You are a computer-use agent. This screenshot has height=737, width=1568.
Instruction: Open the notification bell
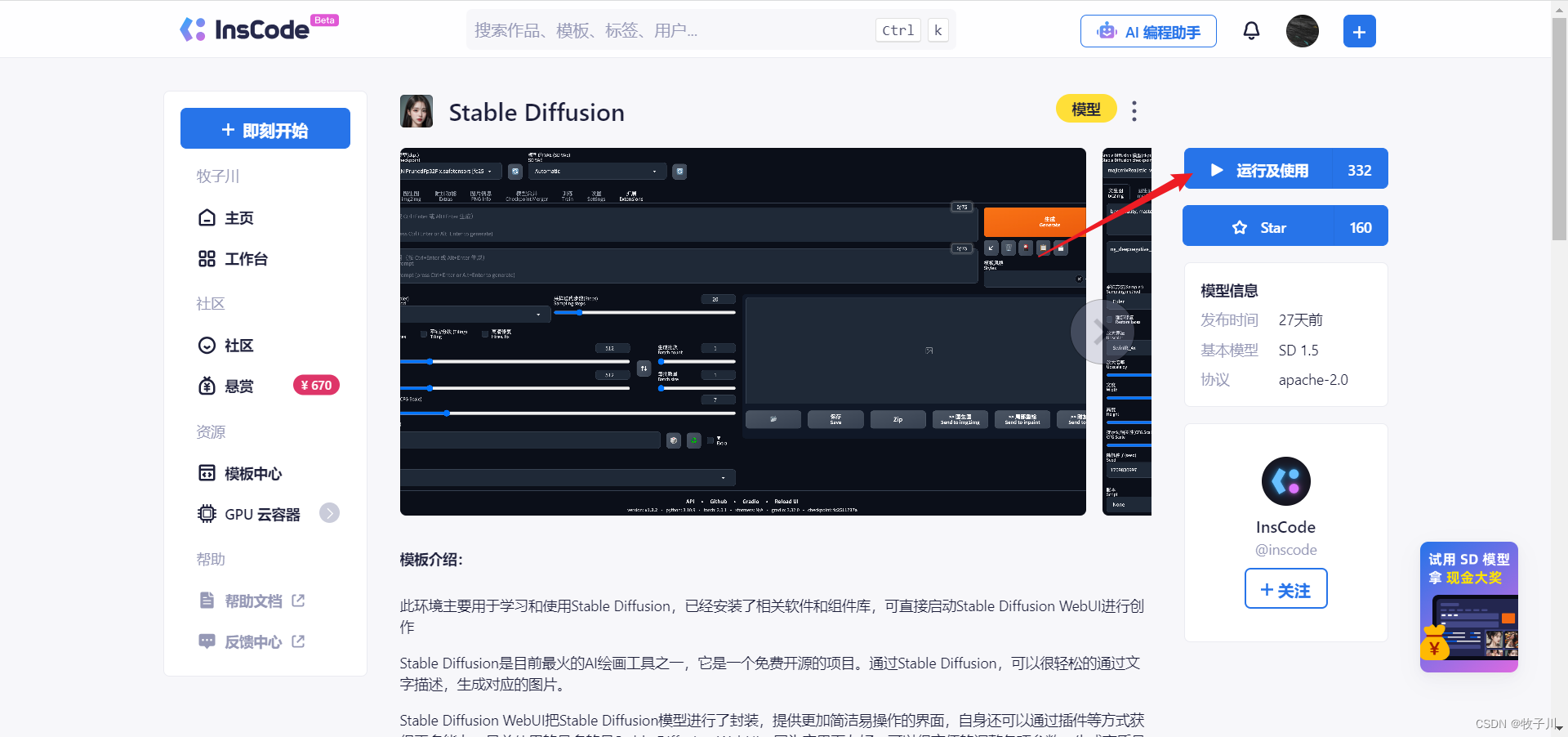point(1251,31)
